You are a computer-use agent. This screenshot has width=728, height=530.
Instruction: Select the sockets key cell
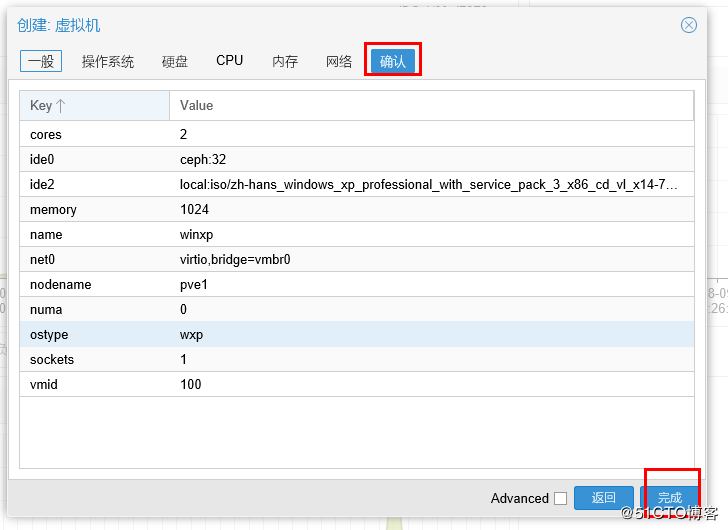95,360
